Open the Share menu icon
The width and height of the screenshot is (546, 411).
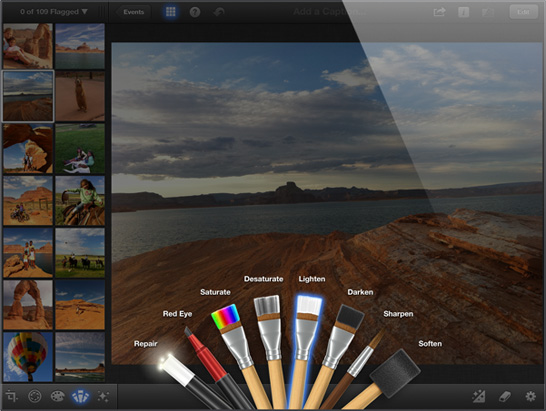pyautogui.click(x=439, y=12)
